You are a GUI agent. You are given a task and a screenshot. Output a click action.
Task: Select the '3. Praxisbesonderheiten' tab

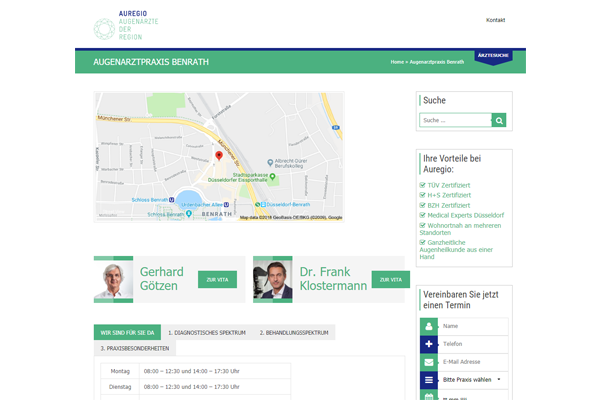click(134, 348)
